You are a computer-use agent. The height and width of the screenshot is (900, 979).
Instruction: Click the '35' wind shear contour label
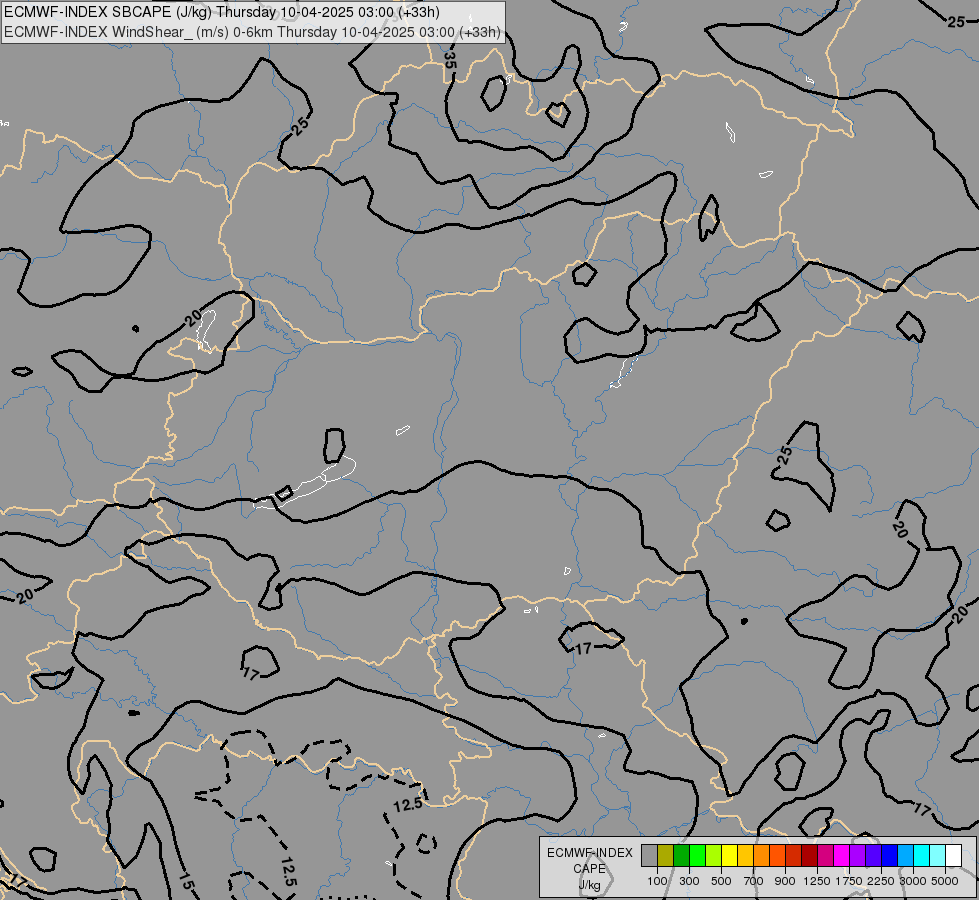coord(450,60)
